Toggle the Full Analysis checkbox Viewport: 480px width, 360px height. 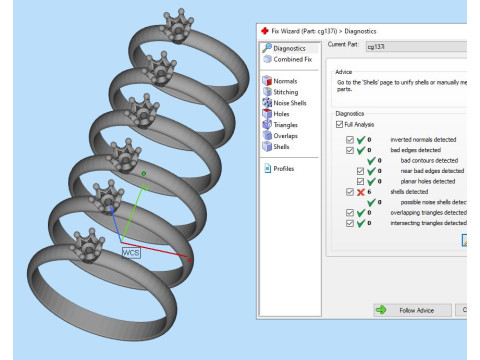coord(339,124)
